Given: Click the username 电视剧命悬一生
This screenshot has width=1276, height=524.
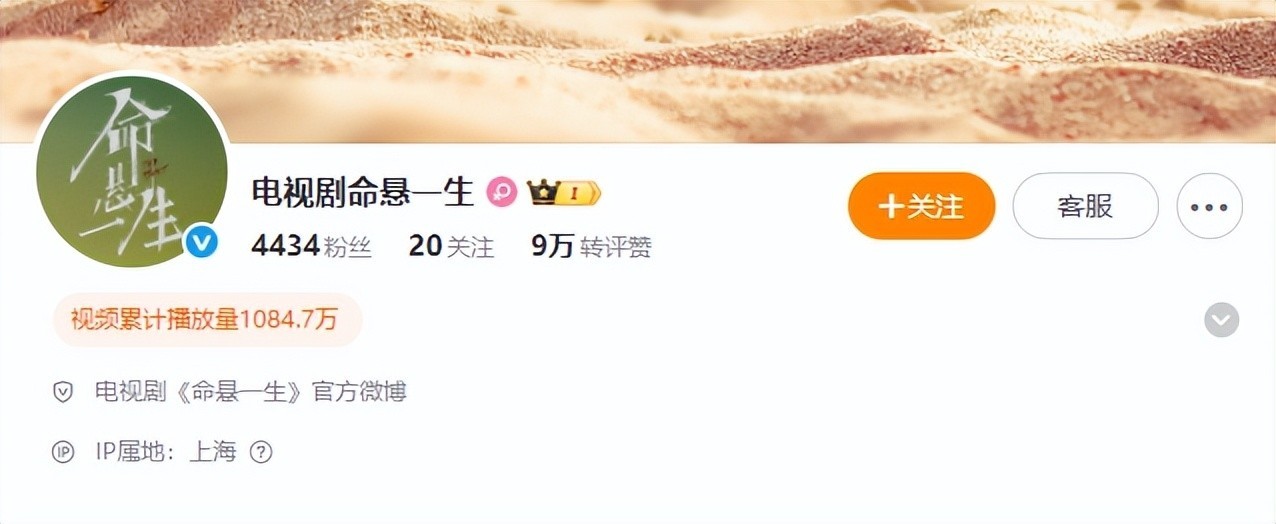Looking at the screenshot, I should coord(362,192).
